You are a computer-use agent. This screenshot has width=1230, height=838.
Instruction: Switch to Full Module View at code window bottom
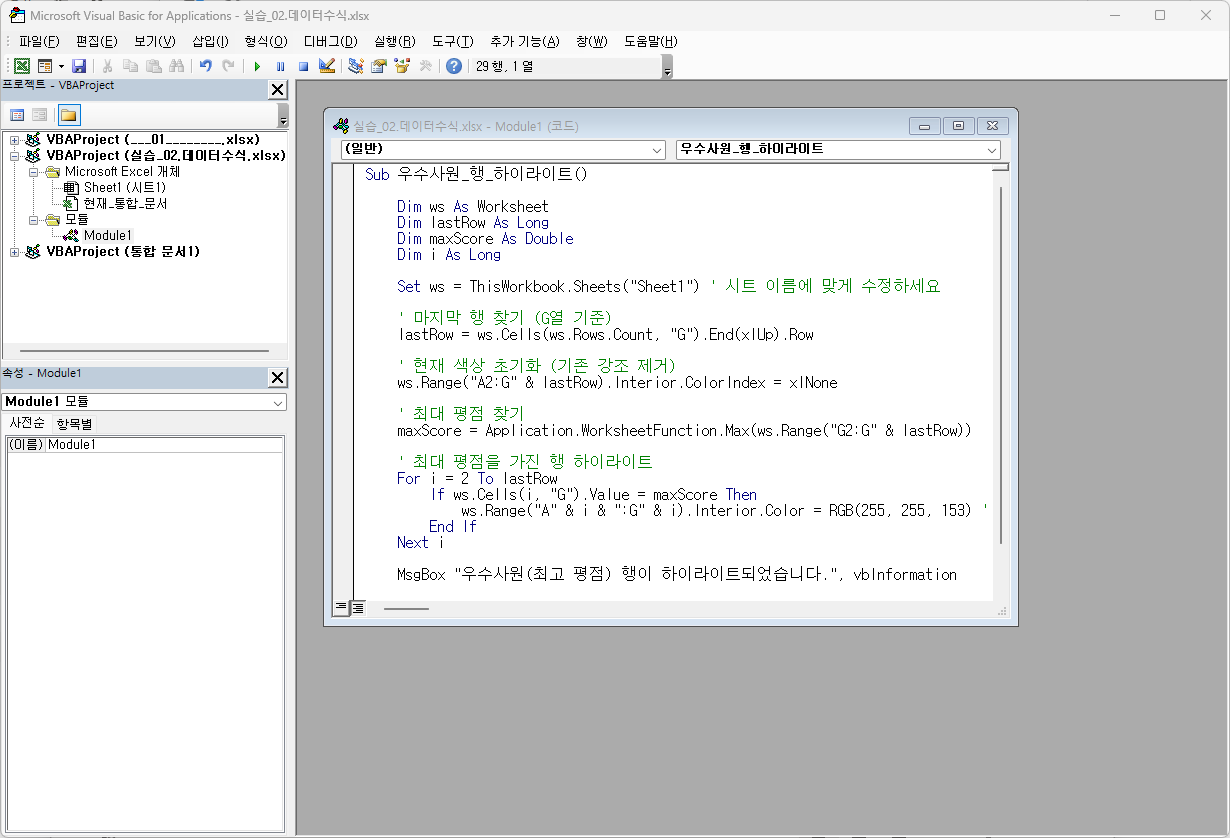coord(358,607)
